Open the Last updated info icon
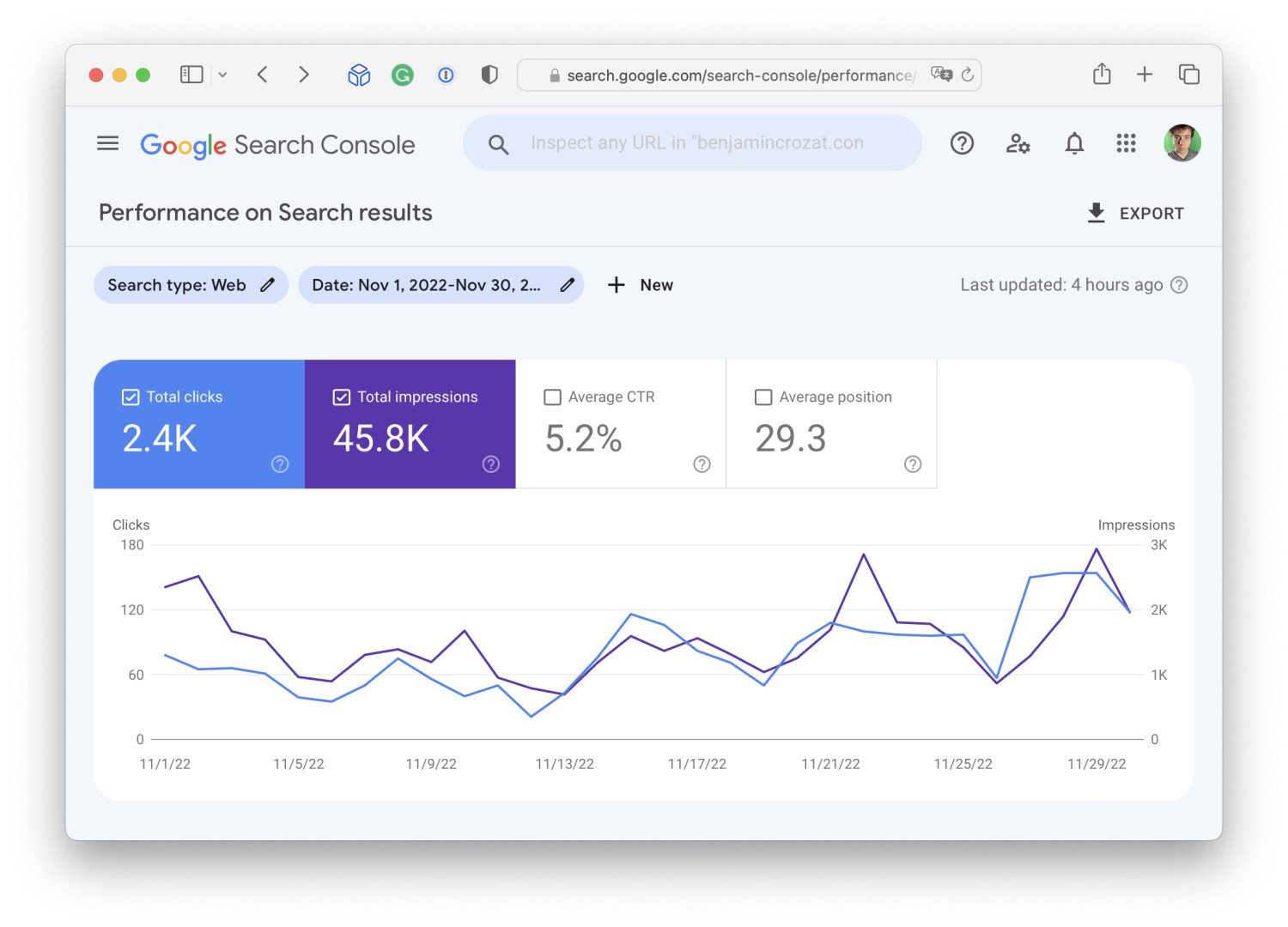The width and height of the screenshot is (1288, 927). (1179, 285)
